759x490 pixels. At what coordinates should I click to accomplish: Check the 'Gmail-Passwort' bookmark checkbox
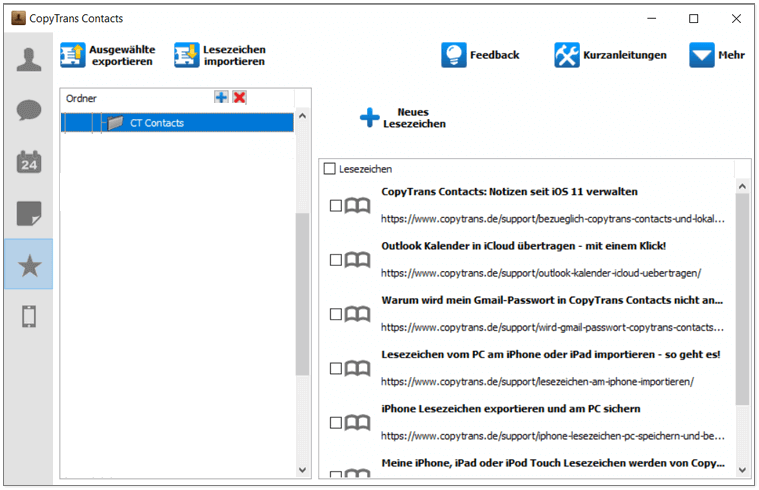tap(336, 314)
